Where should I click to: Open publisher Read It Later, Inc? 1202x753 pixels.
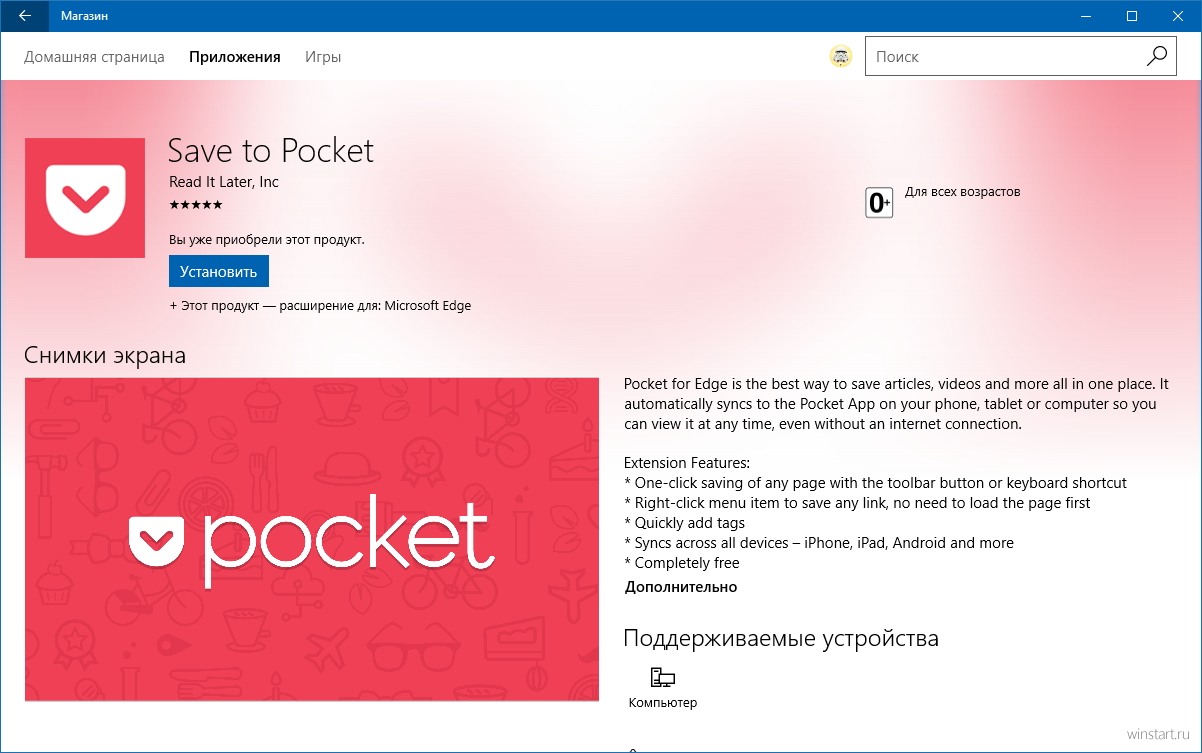(224, 182)
